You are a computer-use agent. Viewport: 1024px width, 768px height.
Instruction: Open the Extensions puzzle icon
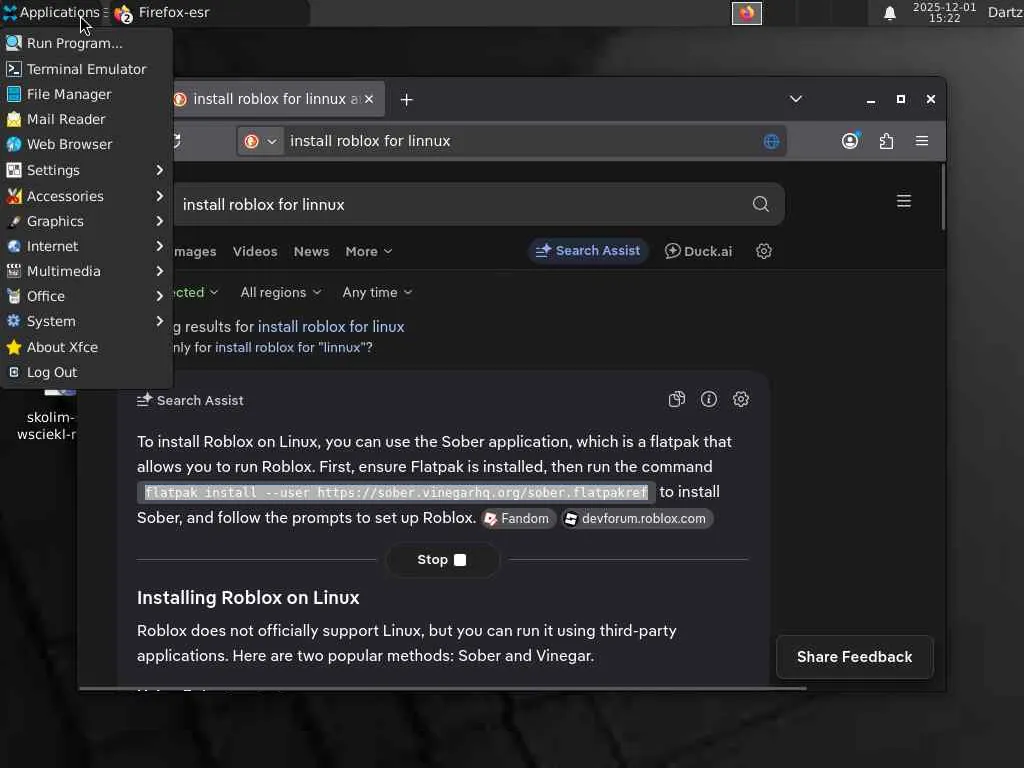(886, 141)
